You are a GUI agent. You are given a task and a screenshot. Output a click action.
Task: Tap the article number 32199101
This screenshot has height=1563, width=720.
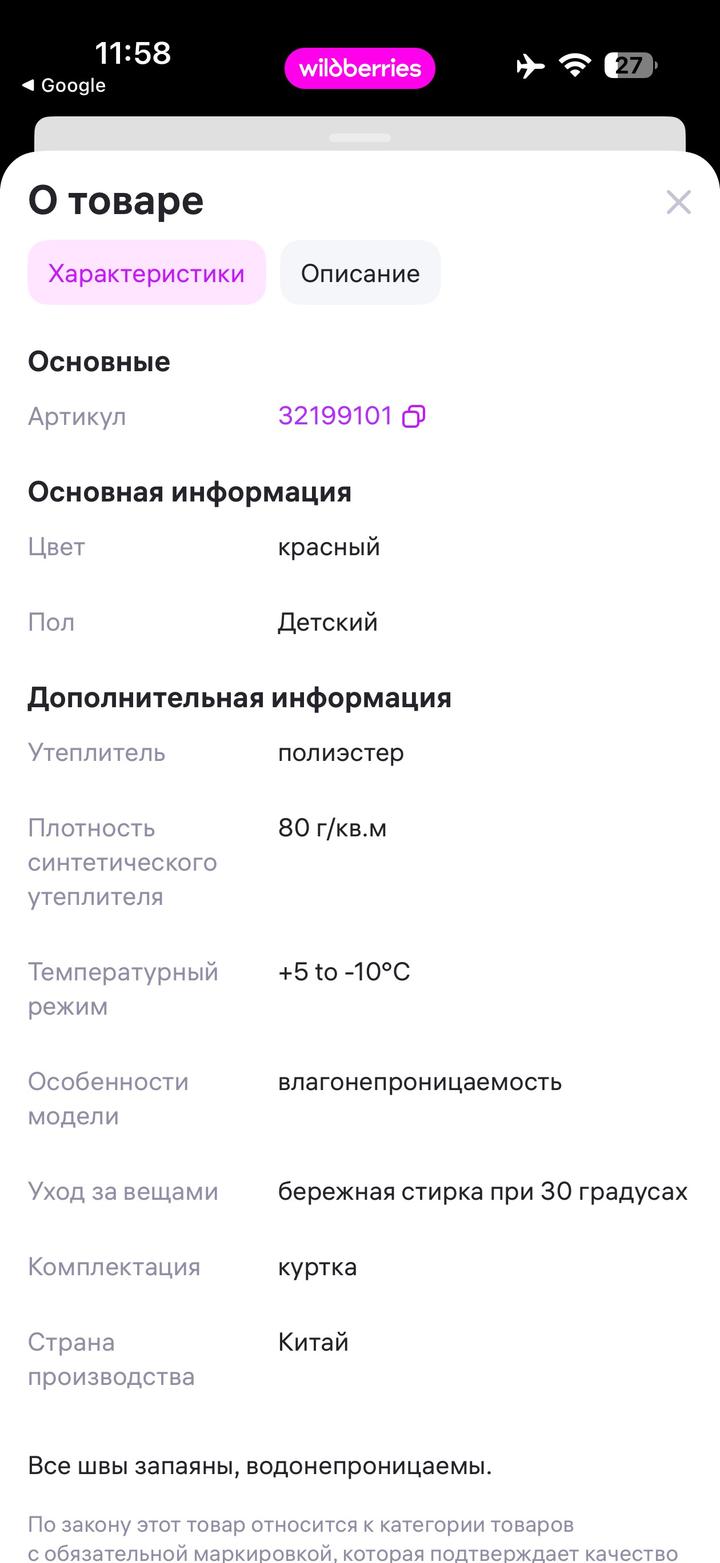click(x=335, y=416)
